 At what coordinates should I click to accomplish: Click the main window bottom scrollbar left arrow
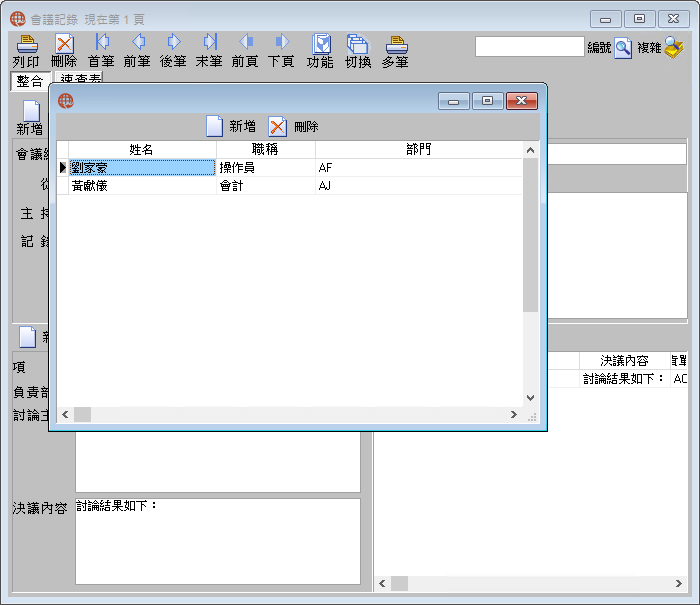click(382, 584)
